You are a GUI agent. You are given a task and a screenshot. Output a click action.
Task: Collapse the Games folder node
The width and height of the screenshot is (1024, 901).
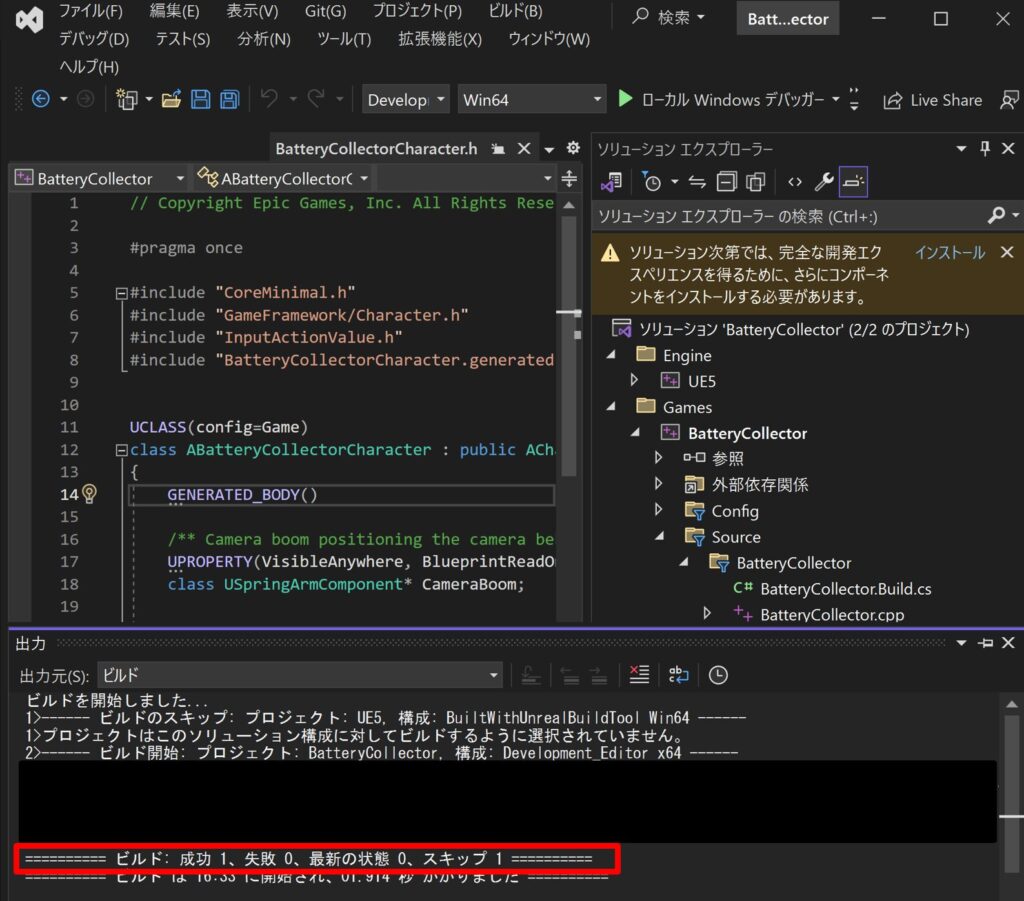pyautogui.click(x=611, y=406)
